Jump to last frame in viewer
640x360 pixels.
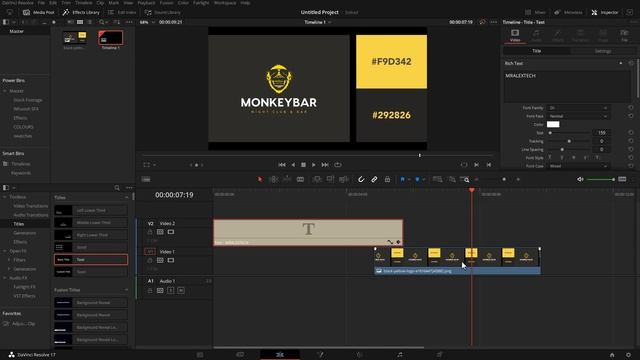(325, 164)
